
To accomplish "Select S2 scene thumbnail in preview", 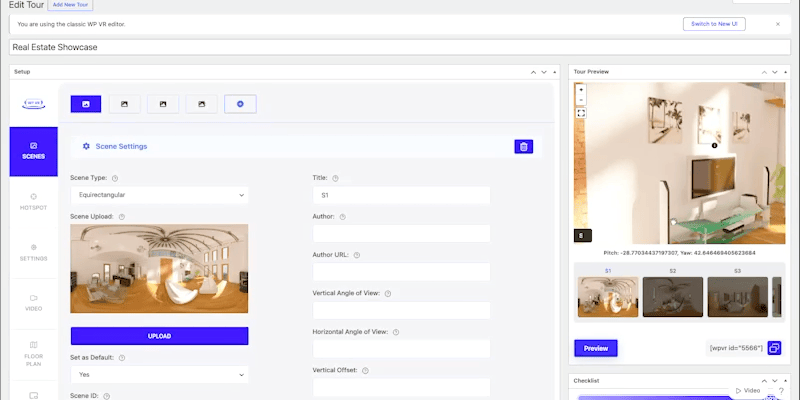I will [673, 297].
